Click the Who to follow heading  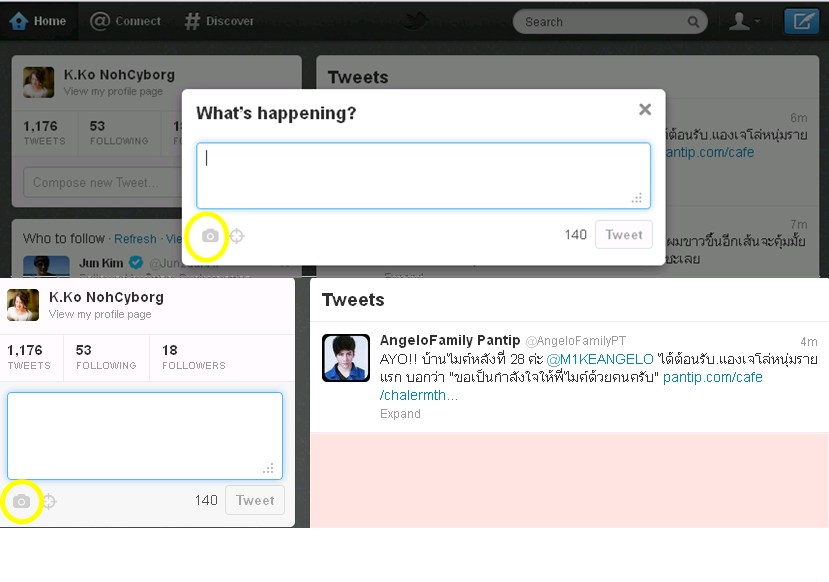63,239
